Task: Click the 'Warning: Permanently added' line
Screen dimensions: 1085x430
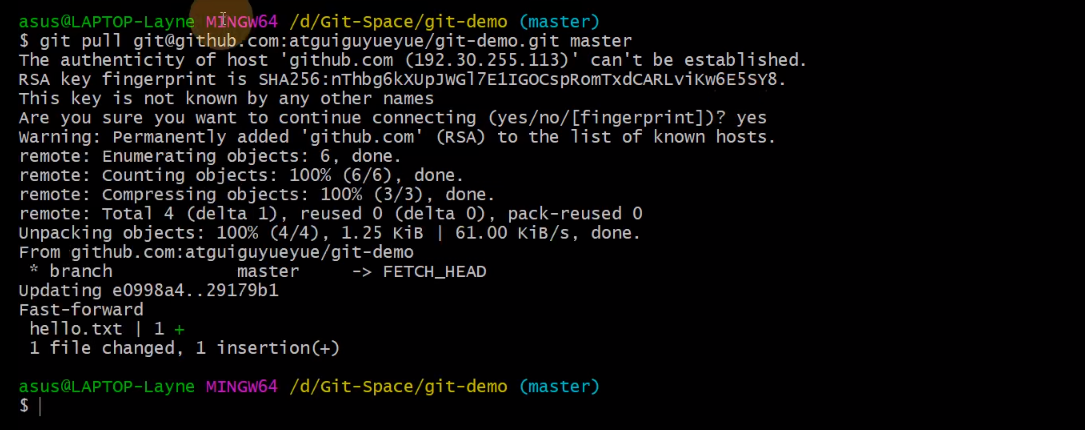Action: click(x=397, y=137)
